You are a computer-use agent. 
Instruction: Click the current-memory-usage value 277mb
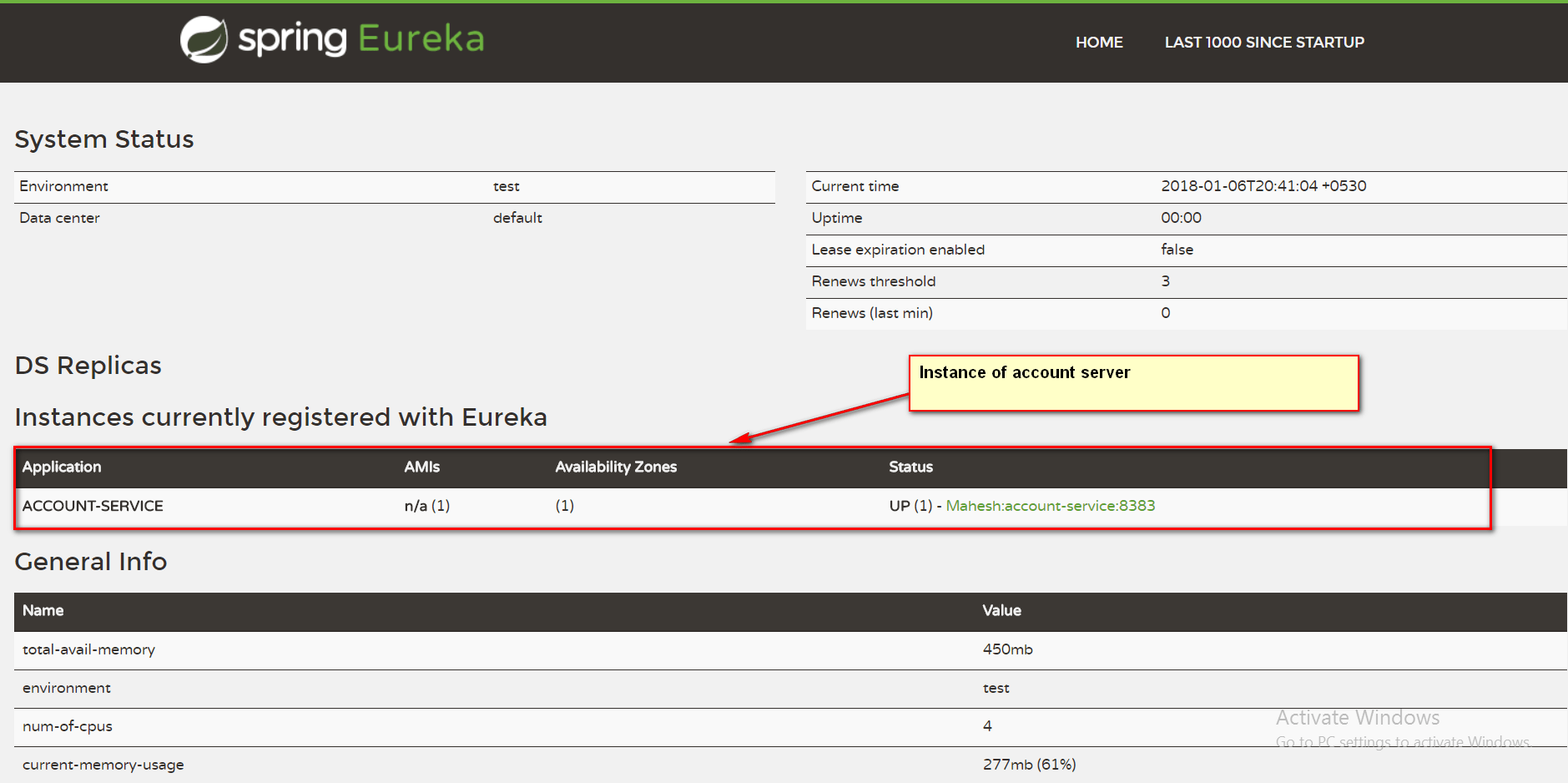(1030, 764)
